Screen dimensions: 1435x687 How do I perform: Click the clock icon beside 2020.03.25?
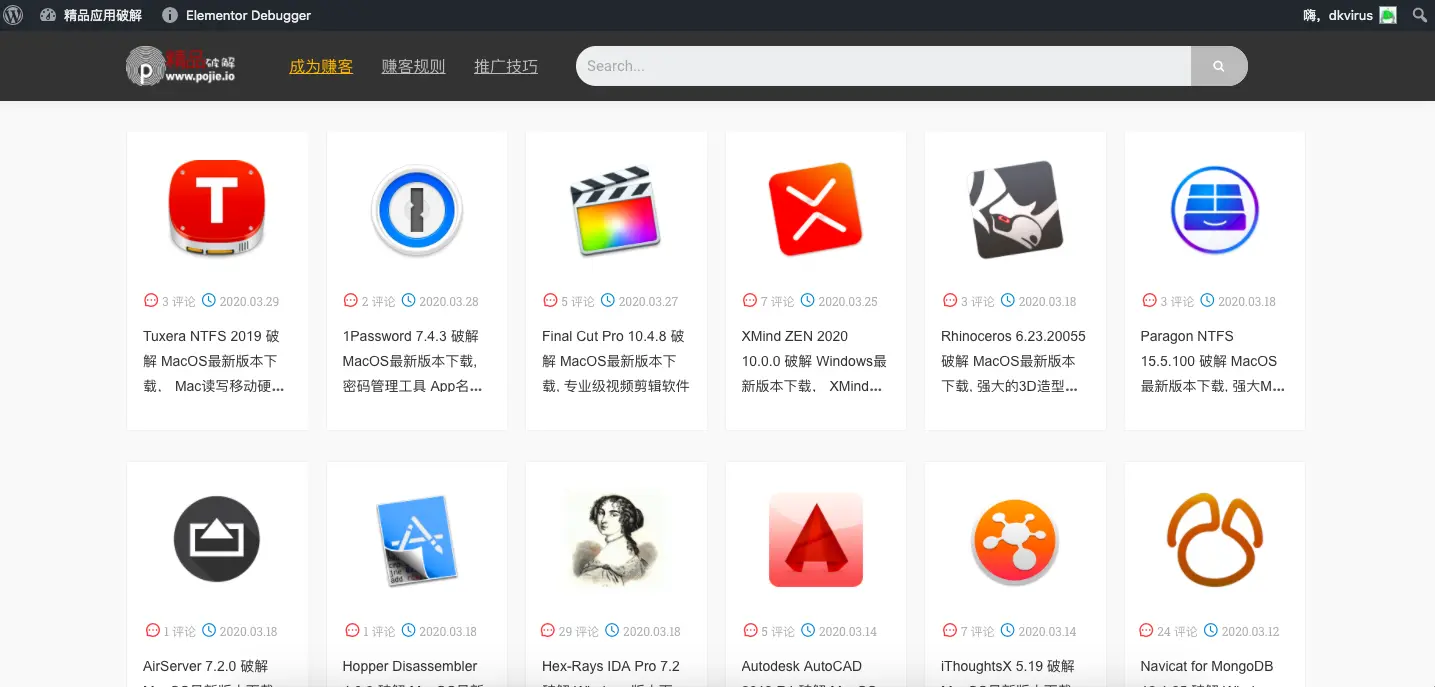coord(808,300)
